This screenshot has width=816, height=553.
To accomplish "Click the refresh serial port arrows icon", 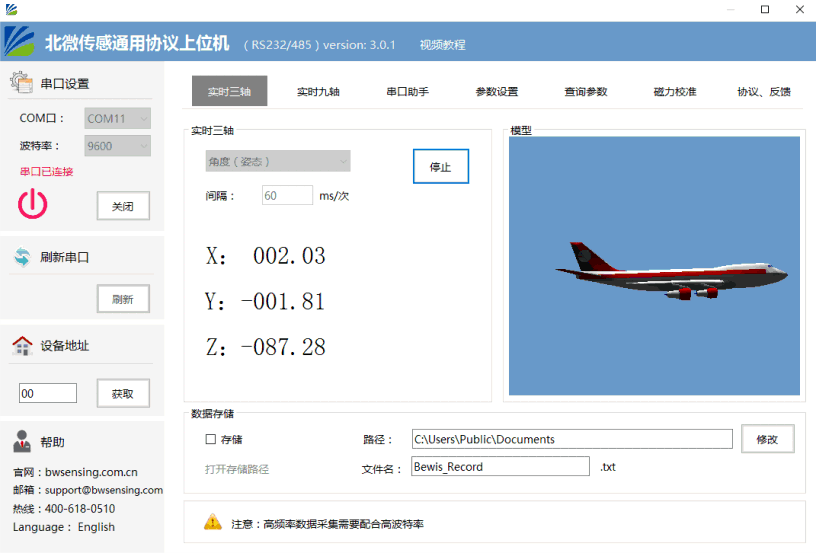I will point(22,257).
